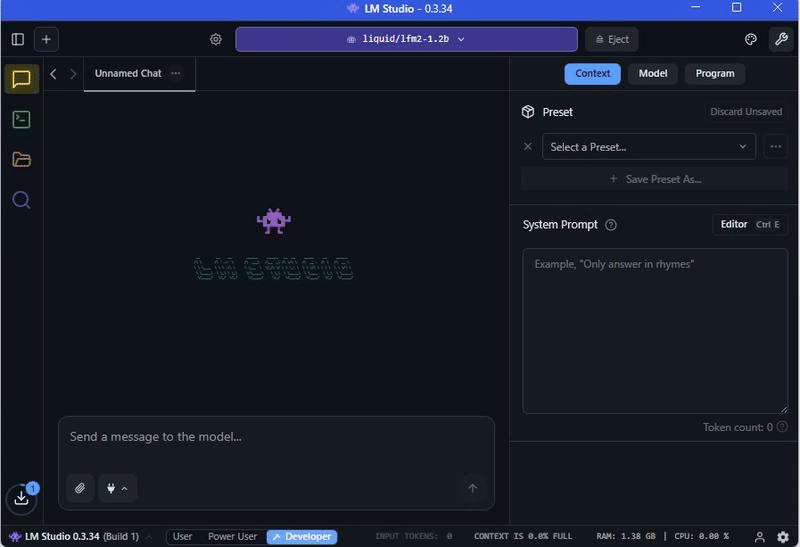Open the Developer terminal view in sidebar
The width and height of the screenshot is (800, 547).
tap(21, 119)
